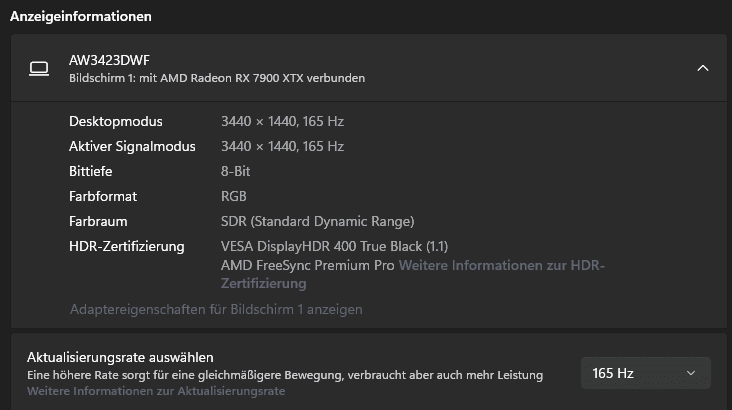This screenshot has width=732, height=410.
Task: Select the AW3423DWF monitor name
Action: pos(109,60)
